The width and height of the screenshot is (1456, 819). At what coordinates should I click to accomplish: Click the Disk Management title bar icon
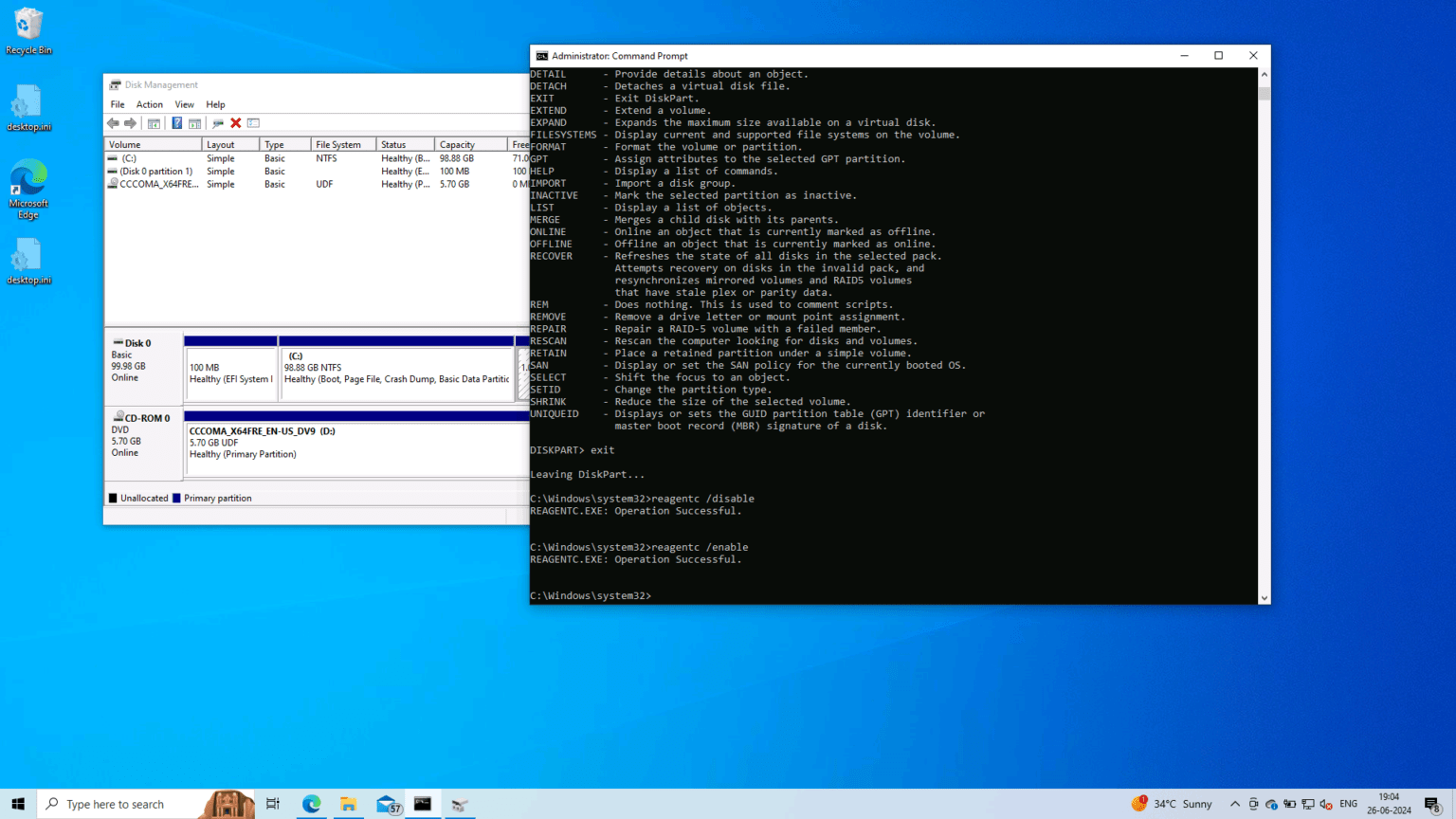(x=116, y=84)
